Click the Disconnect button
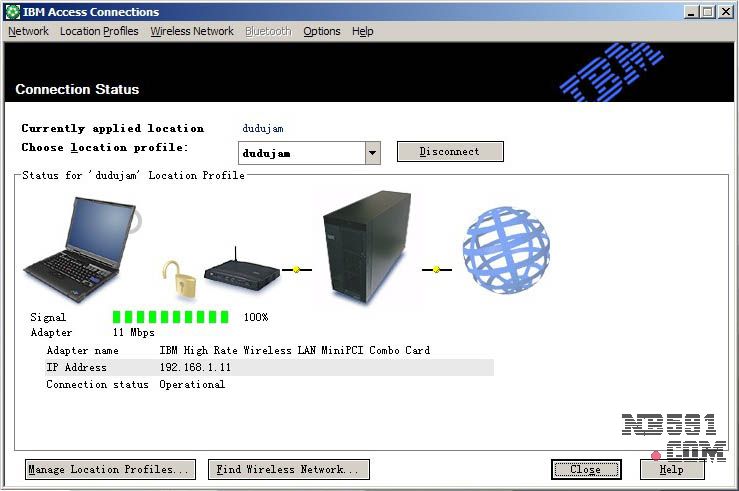 [x=450, y=152]
